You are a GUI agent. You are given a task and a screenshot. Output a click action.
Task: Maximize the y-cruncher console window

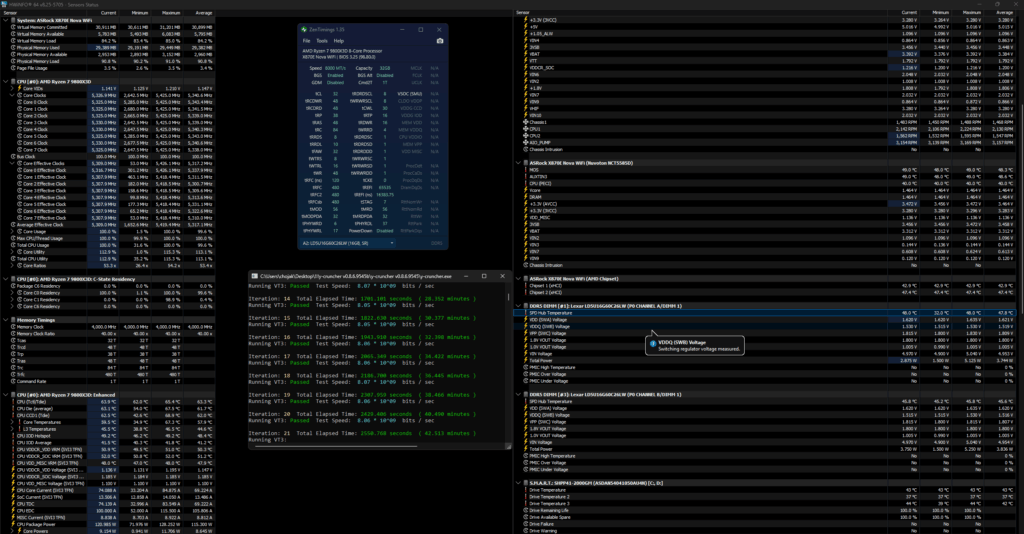point(484,276)
